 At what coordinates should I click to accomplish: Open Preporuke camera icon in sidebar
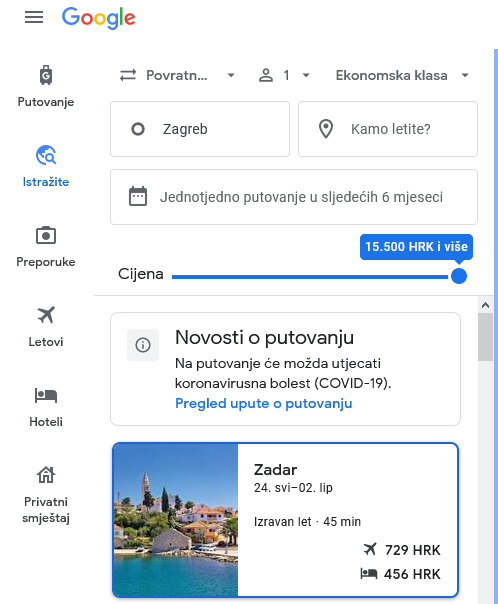(46, 235)
